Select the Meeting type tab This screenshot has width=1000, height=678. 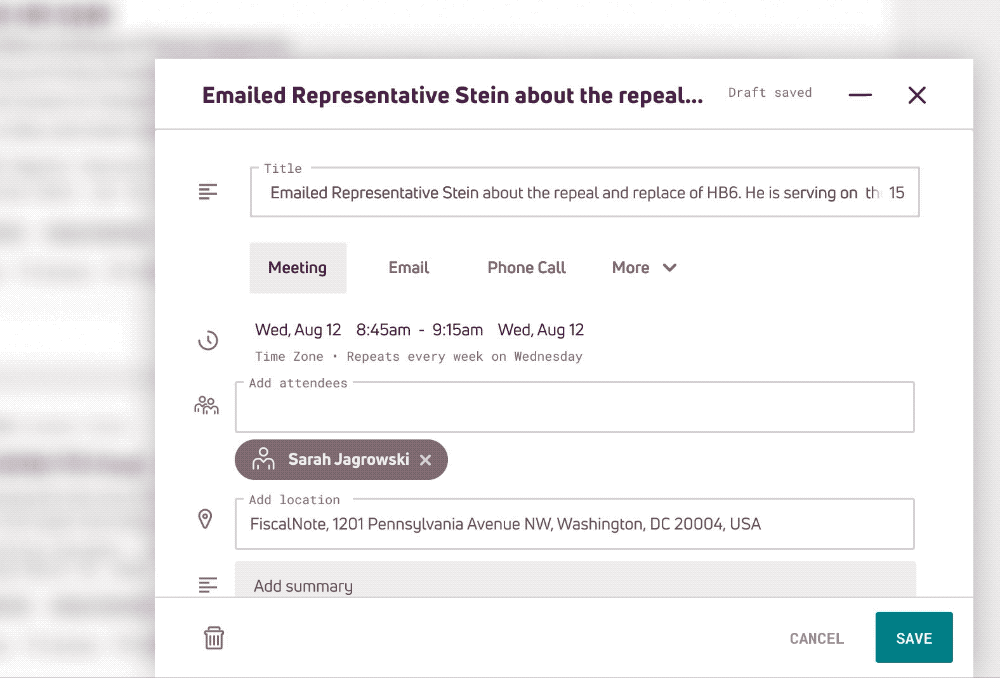click(297, 268)
